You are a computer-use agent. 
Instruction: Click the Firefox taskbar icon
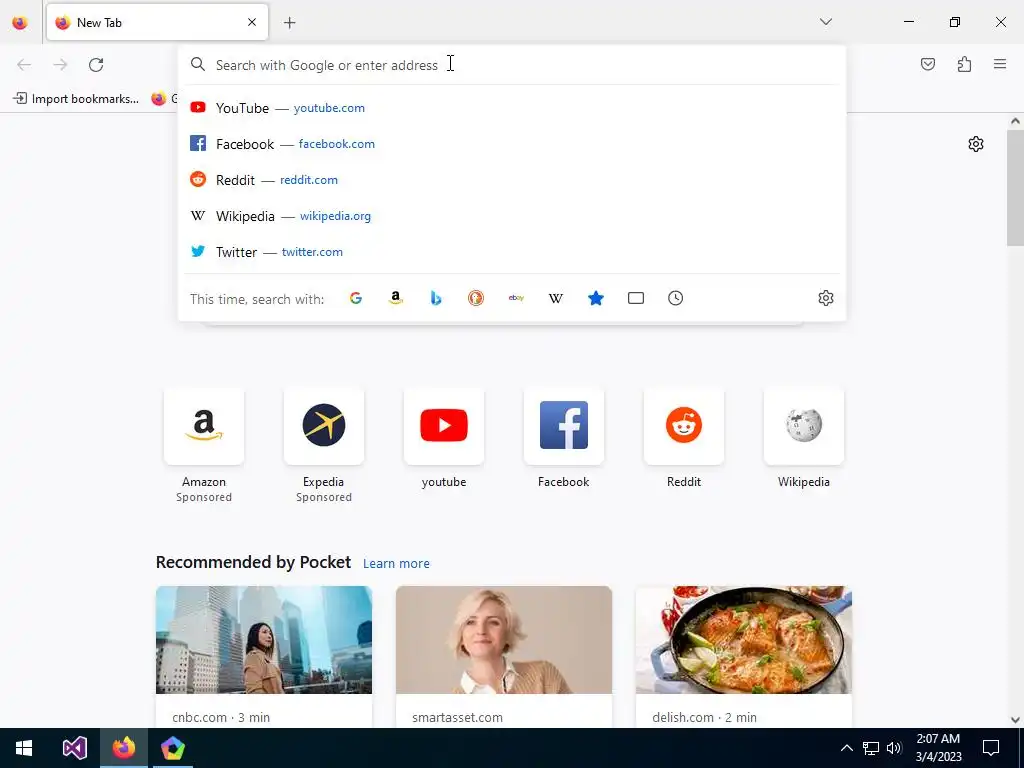[123, 748]
